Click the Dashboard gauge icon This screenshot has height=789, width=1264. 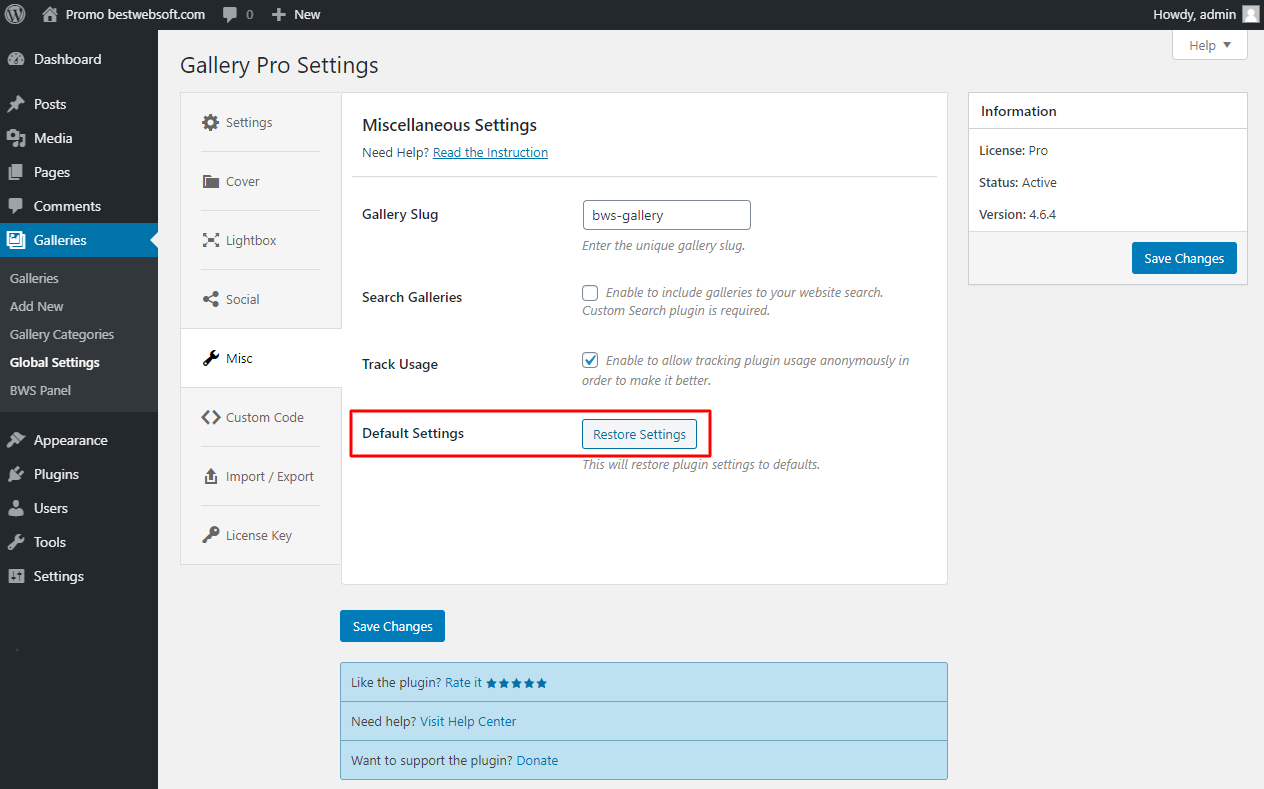[x=16, y=59]
